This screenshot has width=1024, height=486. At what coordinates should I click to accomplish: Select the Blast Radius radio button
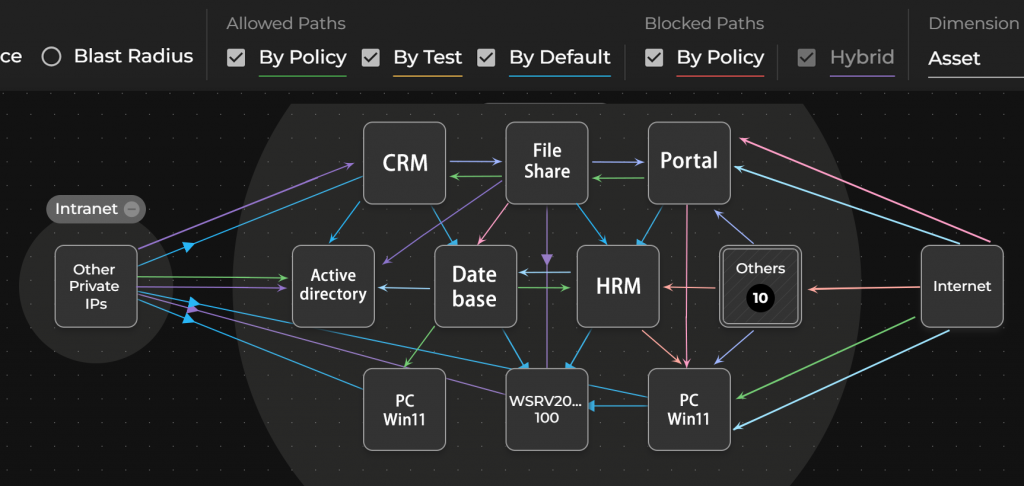point(51,57)
